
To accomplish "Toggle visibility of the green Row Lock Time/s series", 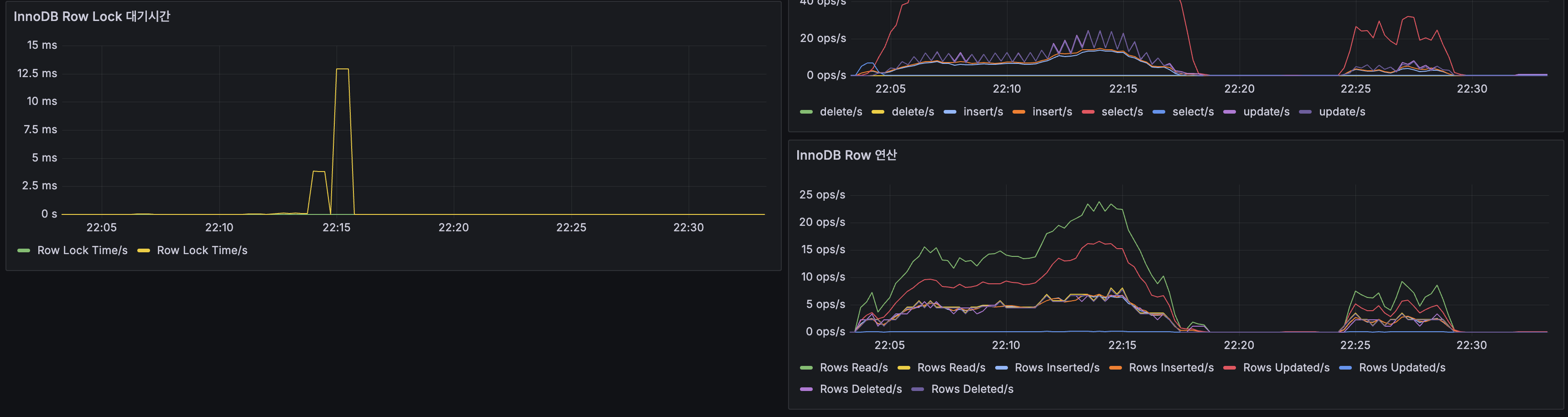I will [82, 250].
